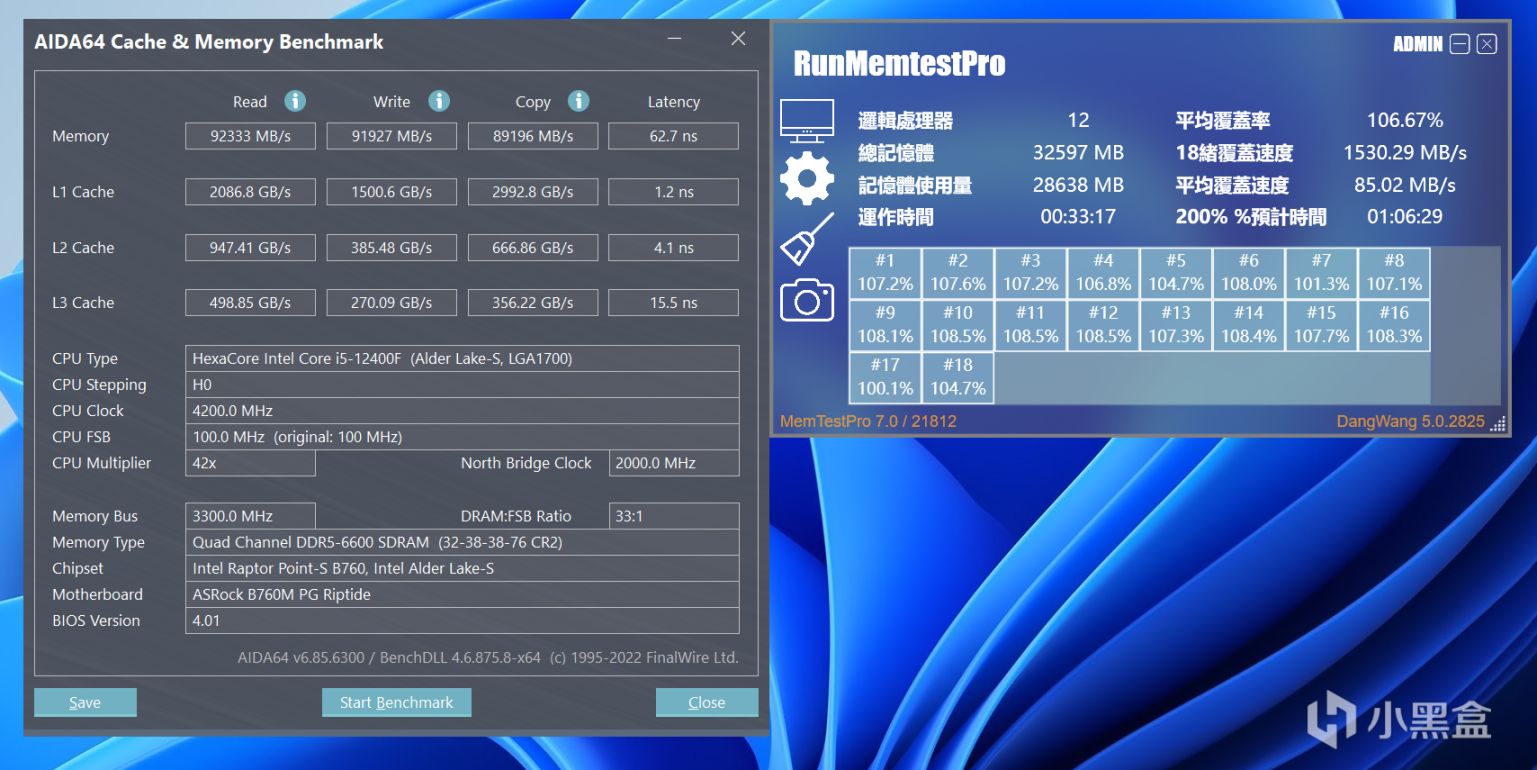Screen dimensions: 1537x770
Task: Select thread #12 tile at 108.5%
Action: click(x=1103, y=325)
